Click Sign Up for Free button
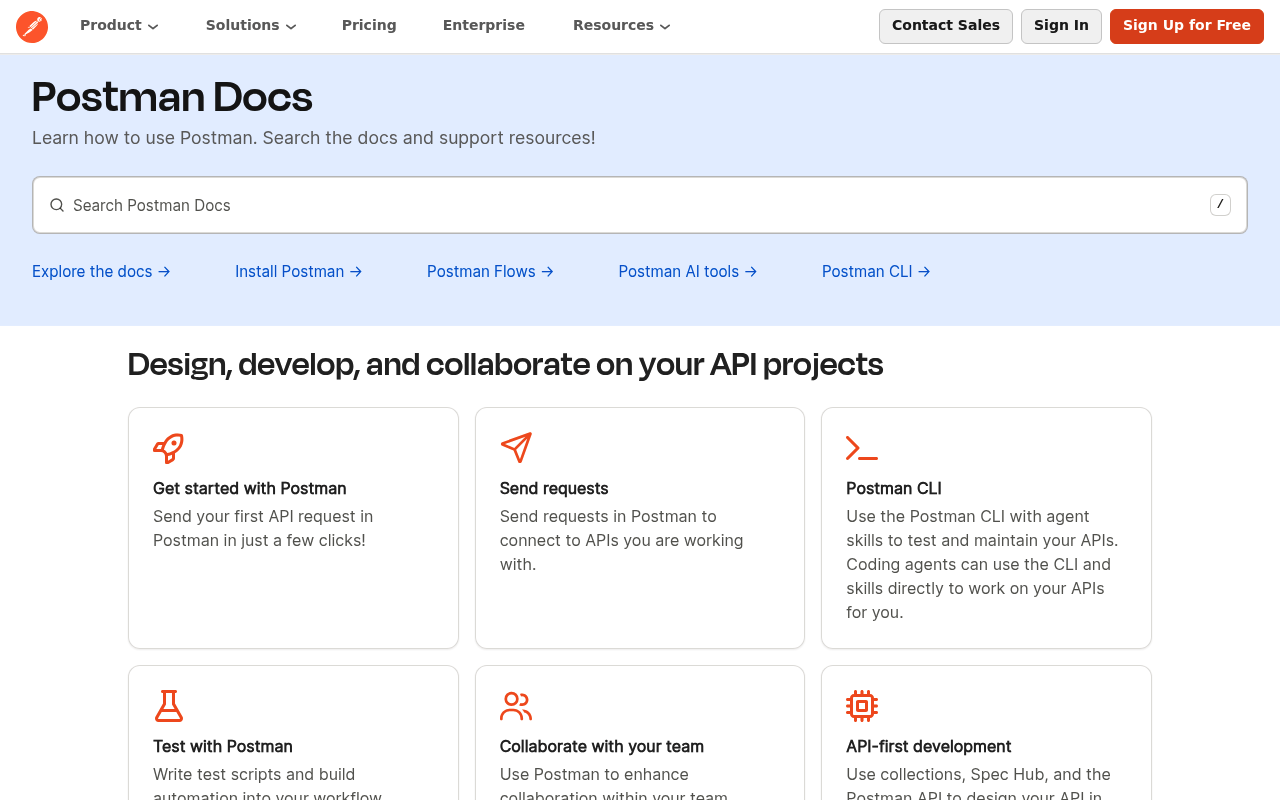1280x800 pixels. 1187,26
